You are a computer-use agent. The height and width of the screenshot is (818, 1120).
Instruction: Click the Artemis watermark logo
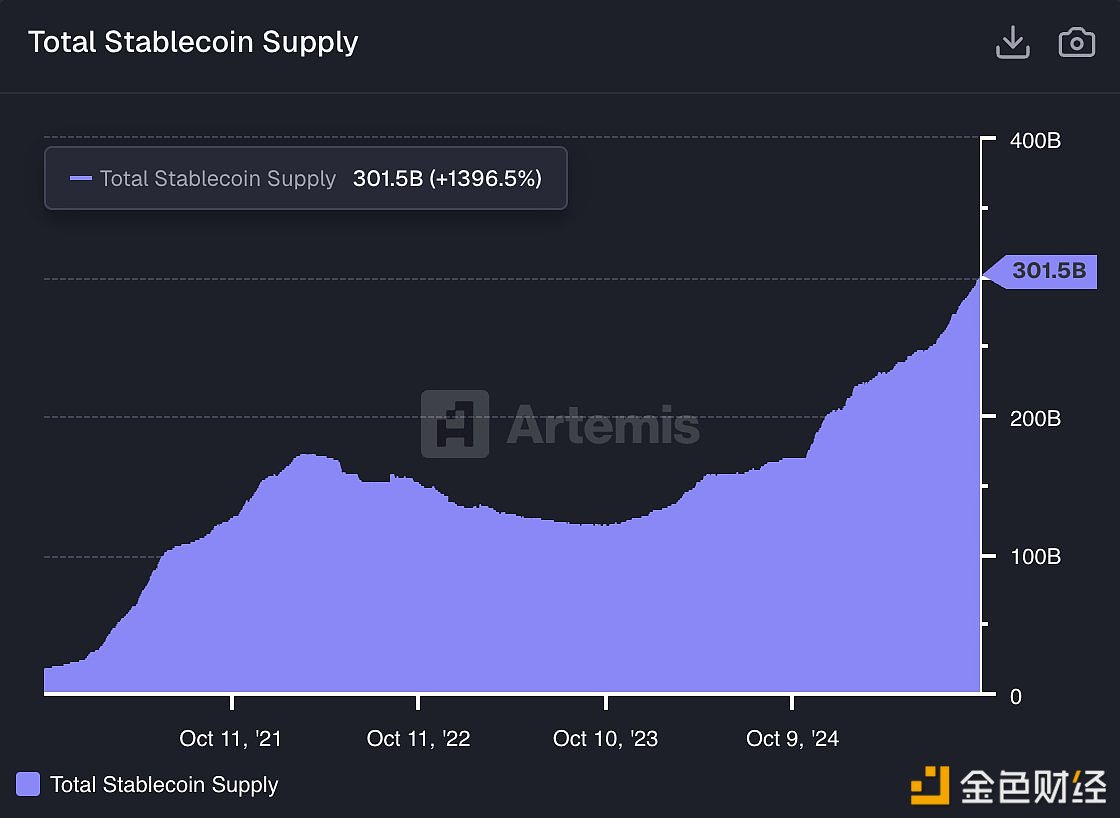click(455, 424)
